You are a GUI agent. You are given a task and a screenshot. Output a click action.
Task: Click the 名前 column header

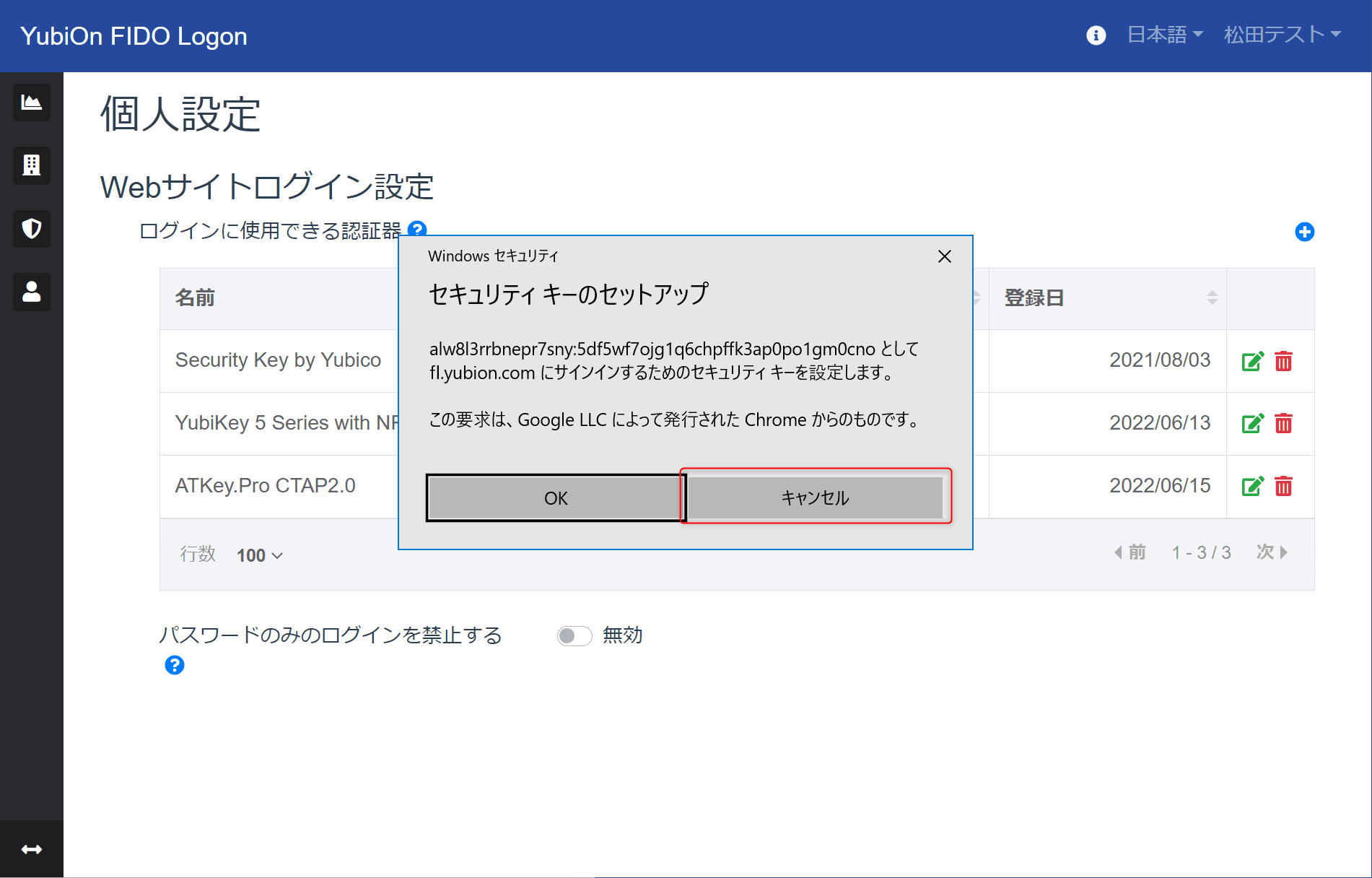tap(195, 297)
